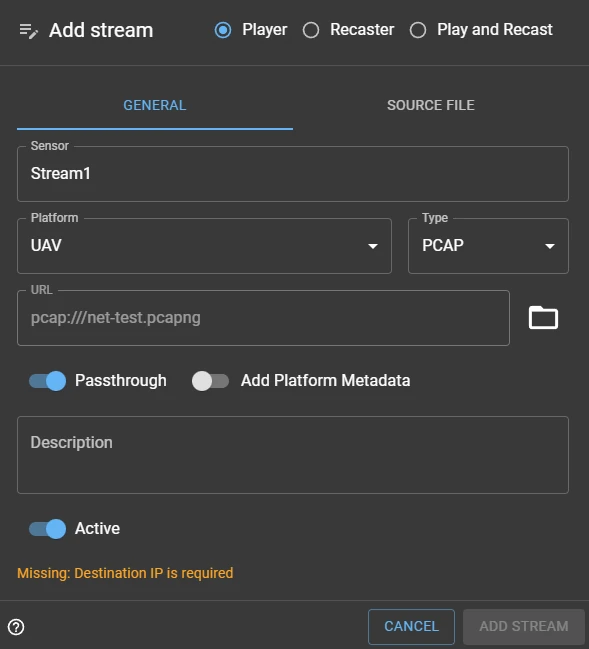Disable the Passthrough toggle

[x=48, y=381]
